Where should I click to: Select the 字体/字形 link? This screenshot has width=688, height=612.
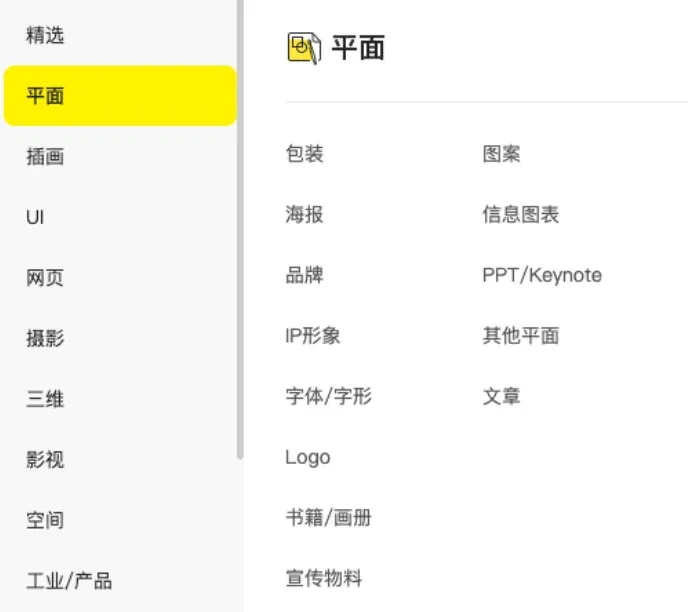click(x=328, y=396)
